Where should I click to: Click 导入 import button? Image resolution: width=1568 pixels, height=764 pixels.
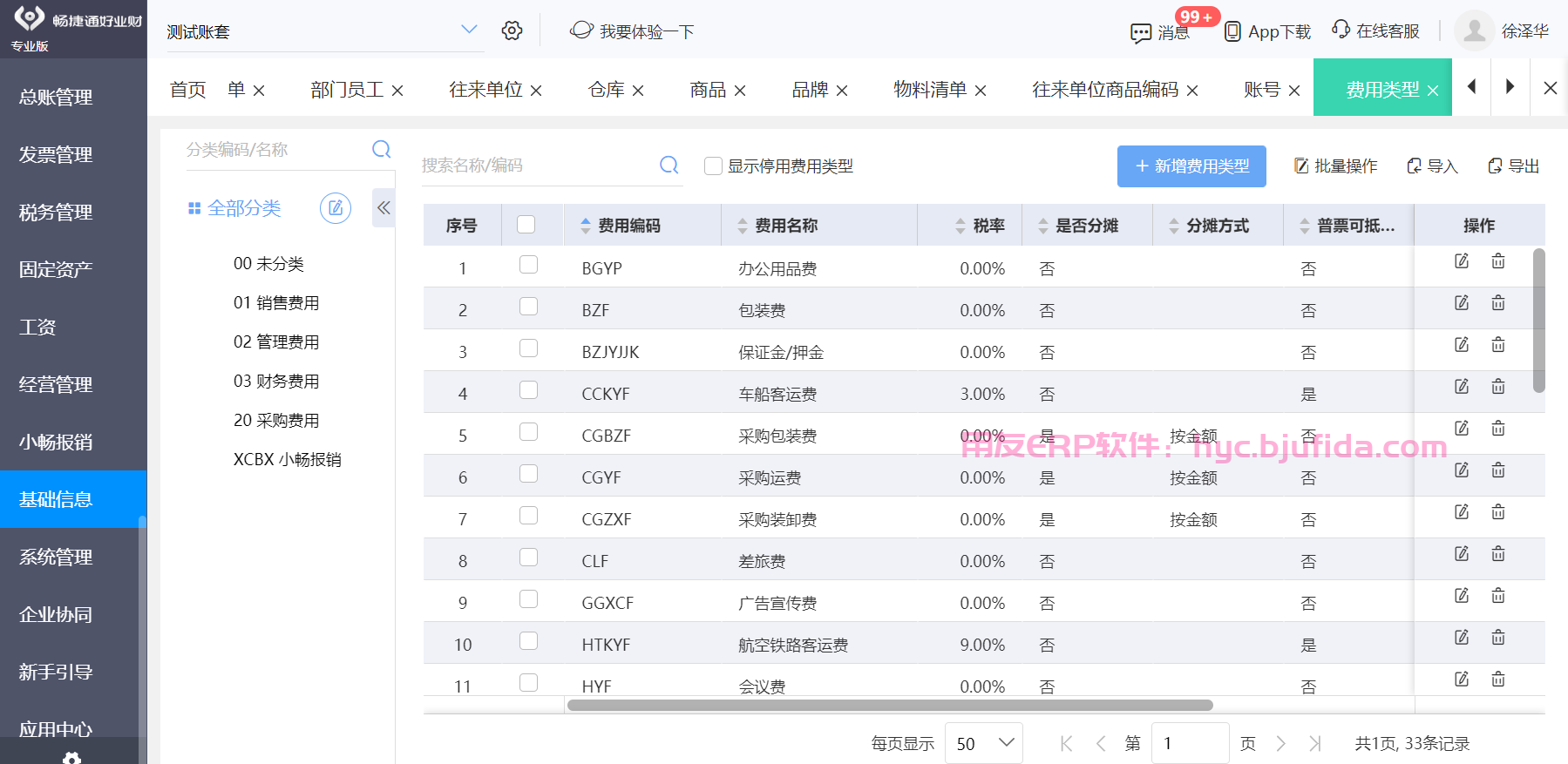[x=1432, y=166]
